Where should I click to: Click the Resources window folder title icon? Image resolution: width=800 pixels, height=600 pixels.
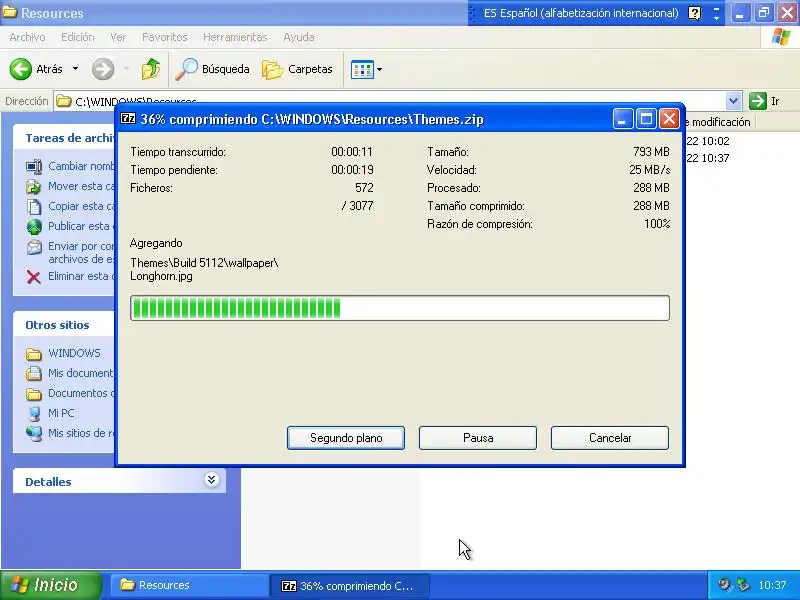[x=10, y=11]
